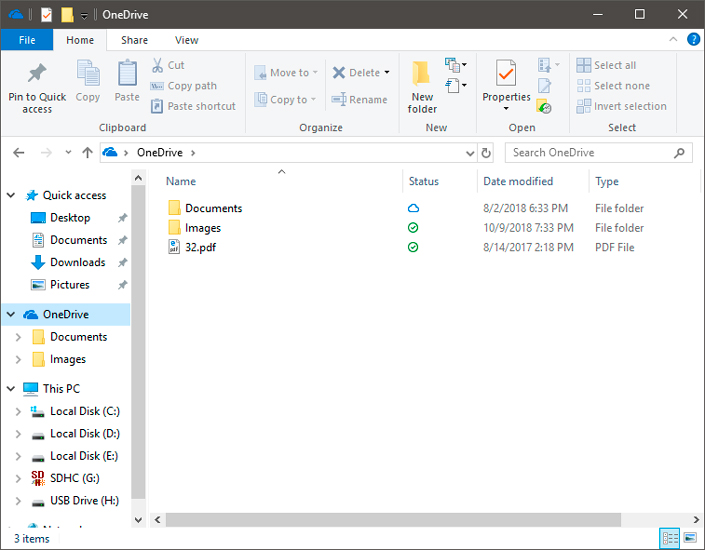Click the Edit icon in Open group
The height and width of the screenshot is (550, 705).
pos(544,85)
